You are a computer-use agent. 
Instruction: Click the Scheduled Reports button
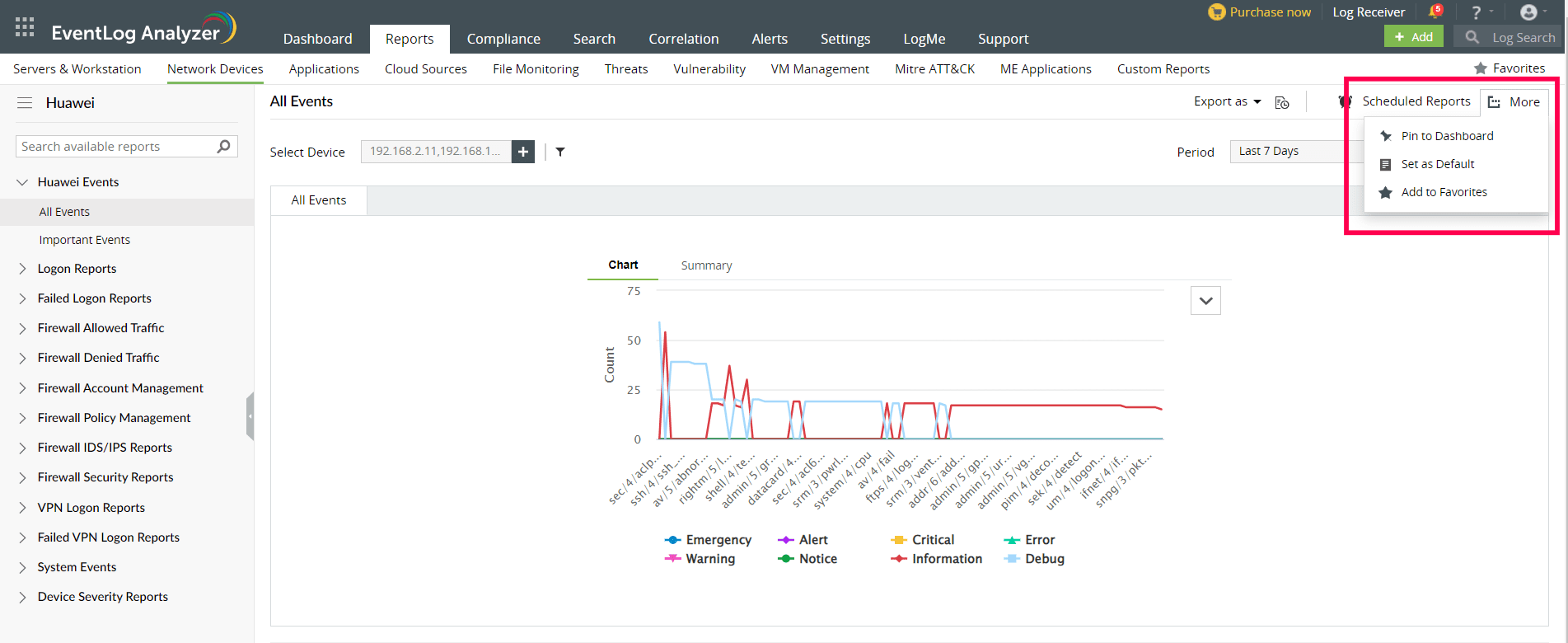[x=1416, y=101]
